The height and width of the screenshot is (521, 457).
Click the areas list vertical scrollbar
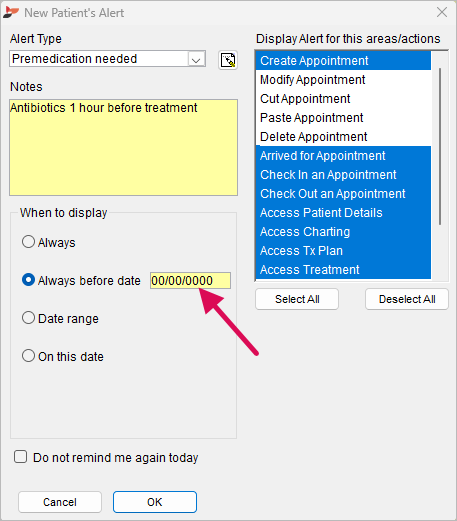440,147
